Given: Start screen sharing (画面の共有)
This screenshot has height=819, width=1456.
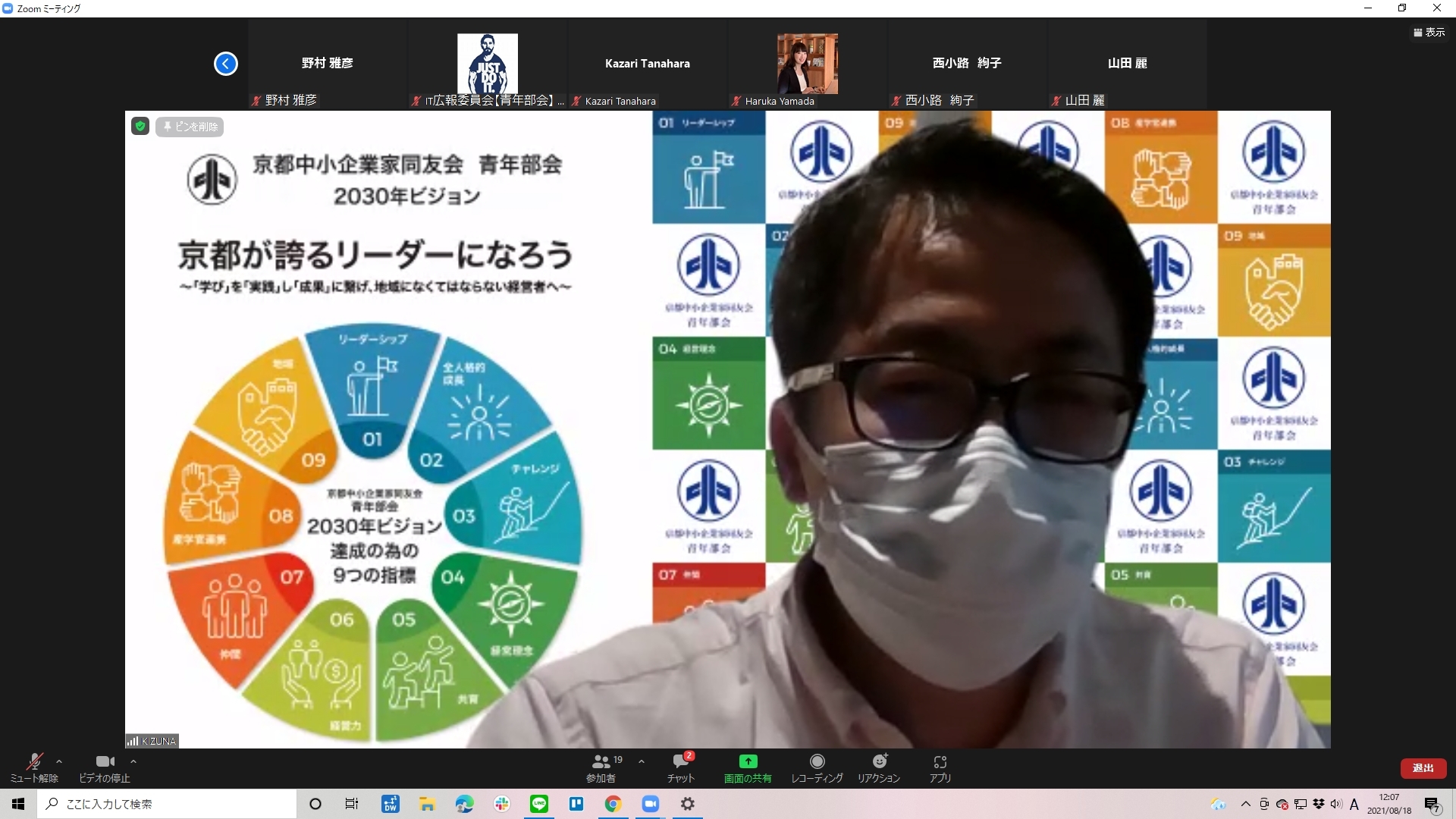Looking at the screenshot, I should tap(748, 767).
